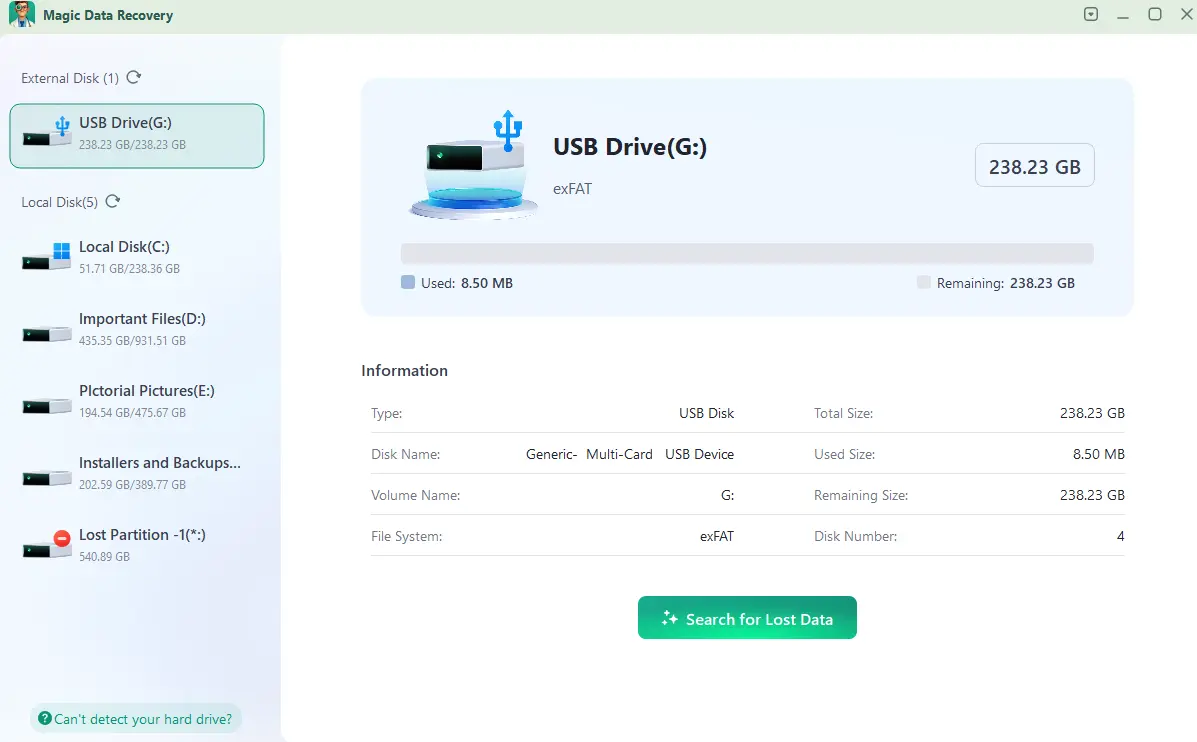
Task: Click the disk usage progress bar
Action: [x=747, y=253]
